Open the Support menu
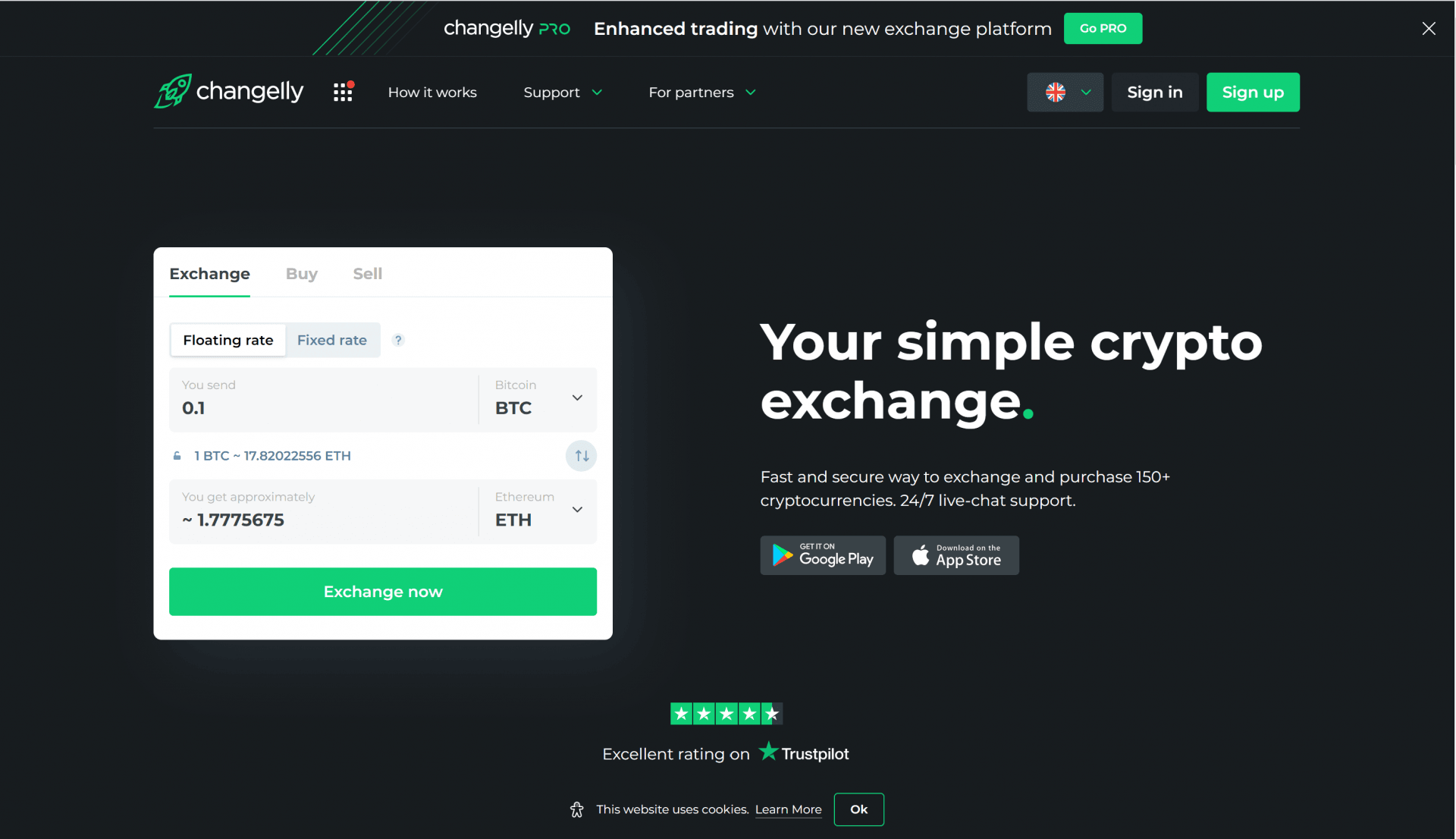 pyautogui.click(x=561, y=91)
